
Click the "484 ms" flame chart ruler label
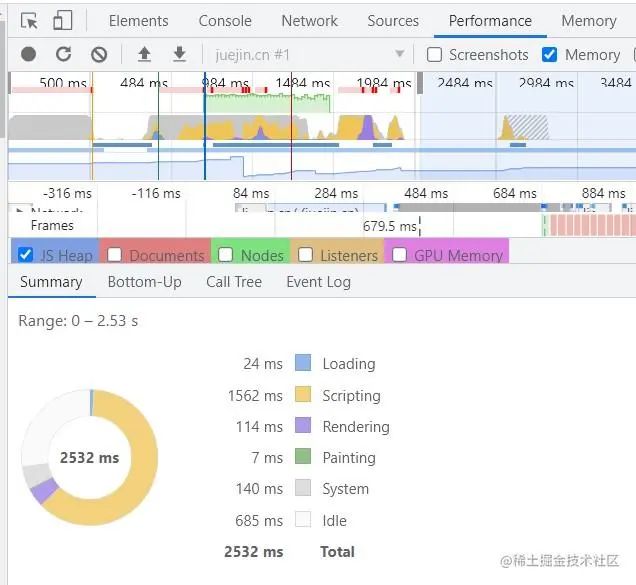click(426, 193)
